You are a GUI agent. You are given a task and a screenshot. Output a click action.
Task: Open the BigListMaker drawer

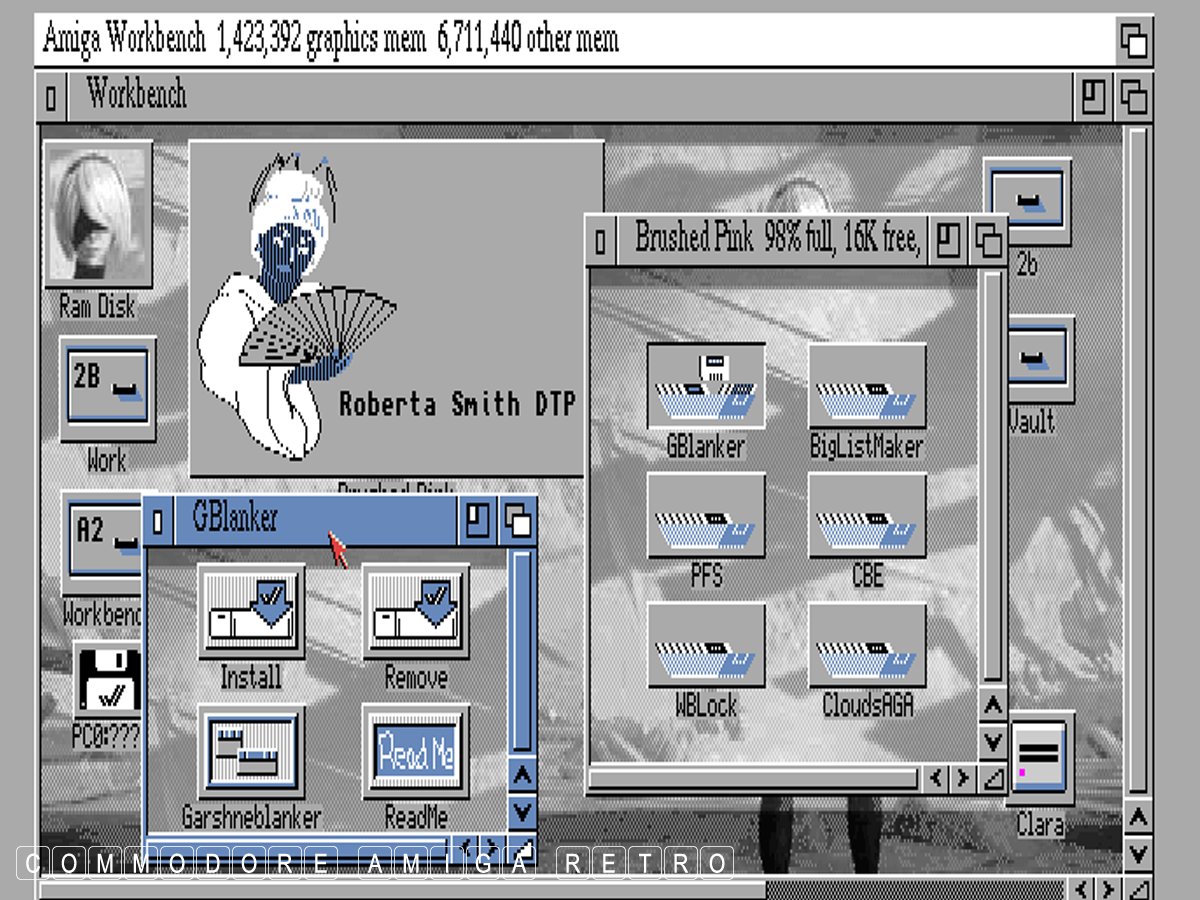coord(866,387)
